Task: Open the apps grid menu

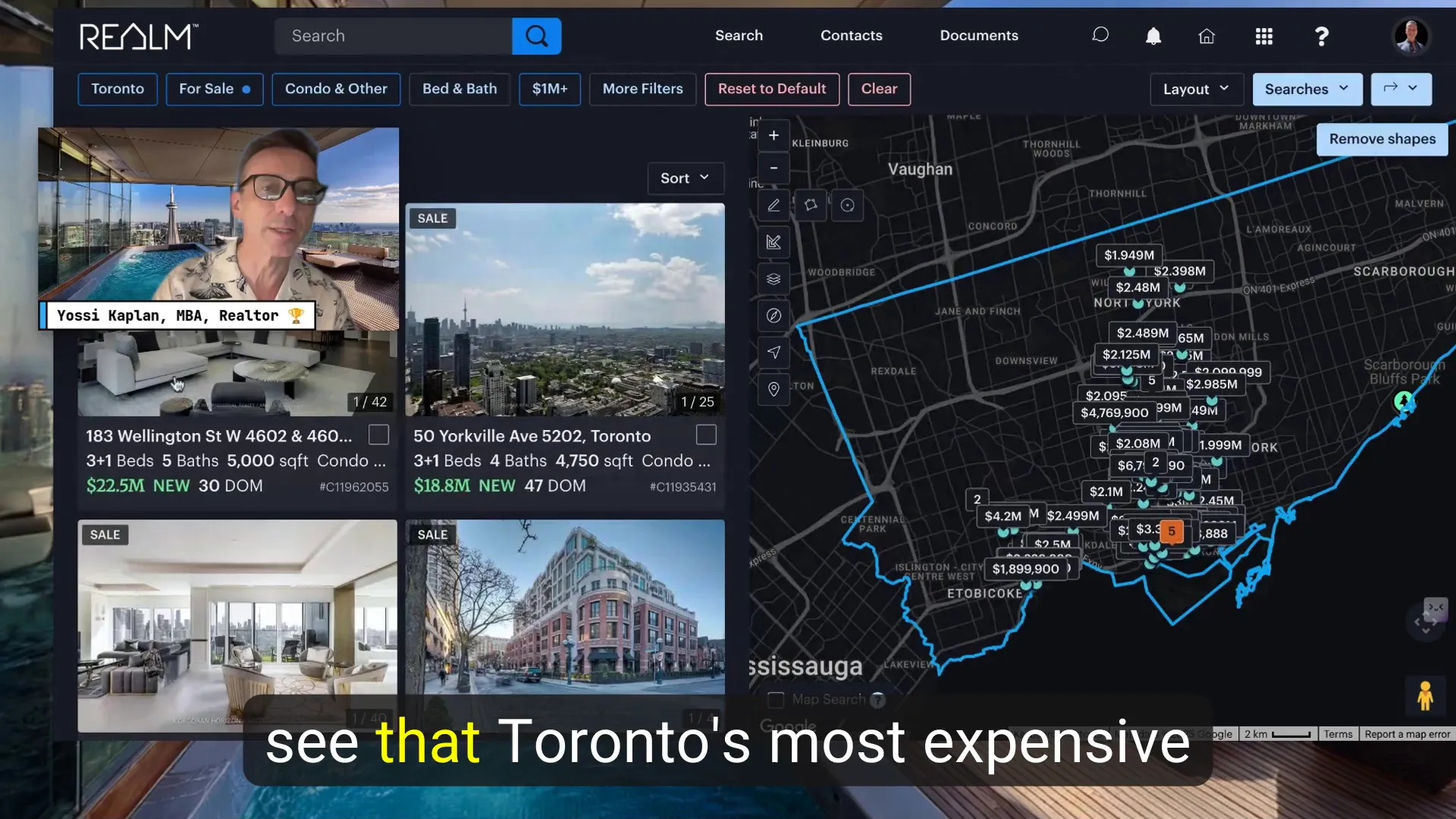Action: [1264, 36]
